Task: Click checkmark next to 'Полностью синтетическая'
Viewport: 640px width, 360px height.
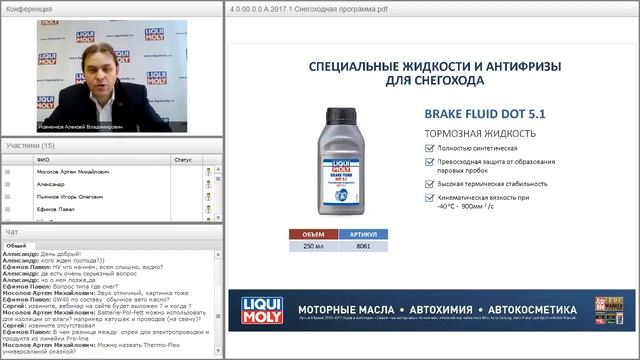Action: pos(429,148)
